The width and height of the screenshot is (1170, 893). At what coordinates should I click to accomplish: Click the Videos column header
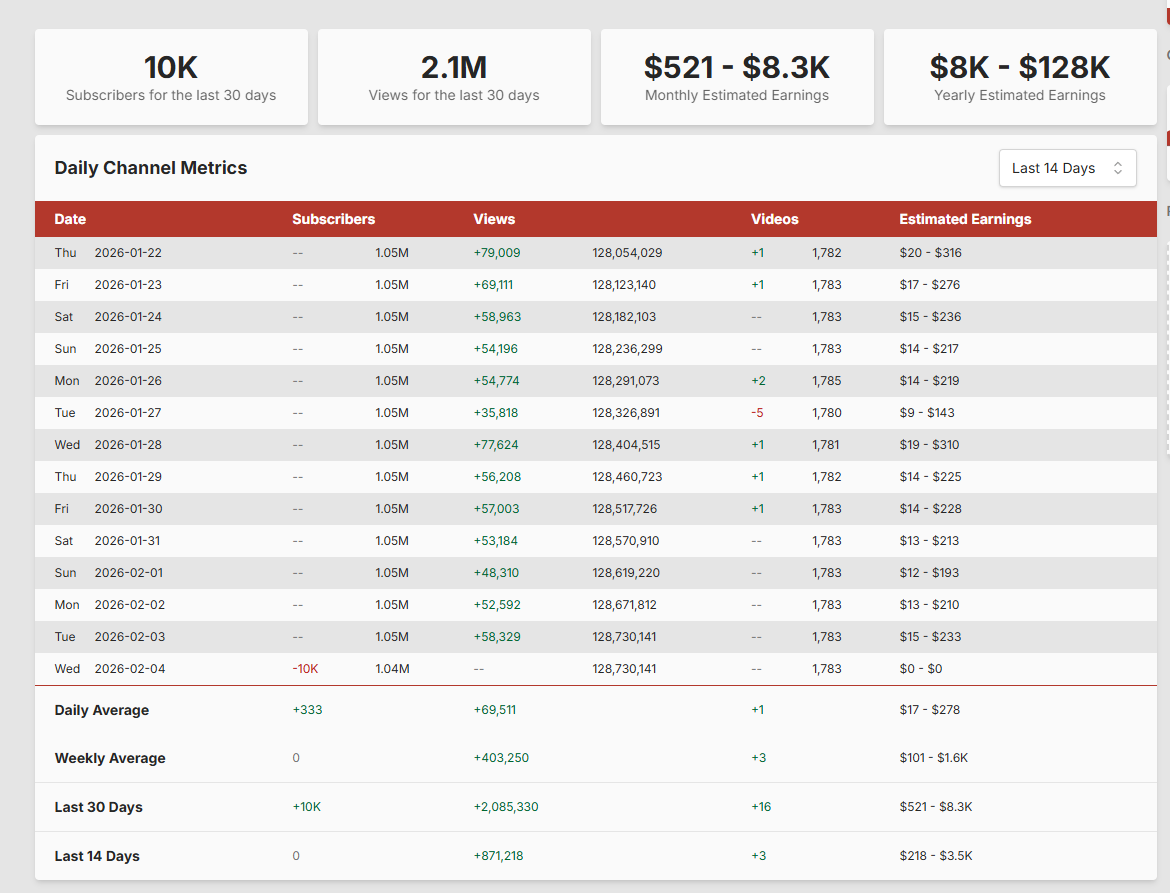[774, 219]
